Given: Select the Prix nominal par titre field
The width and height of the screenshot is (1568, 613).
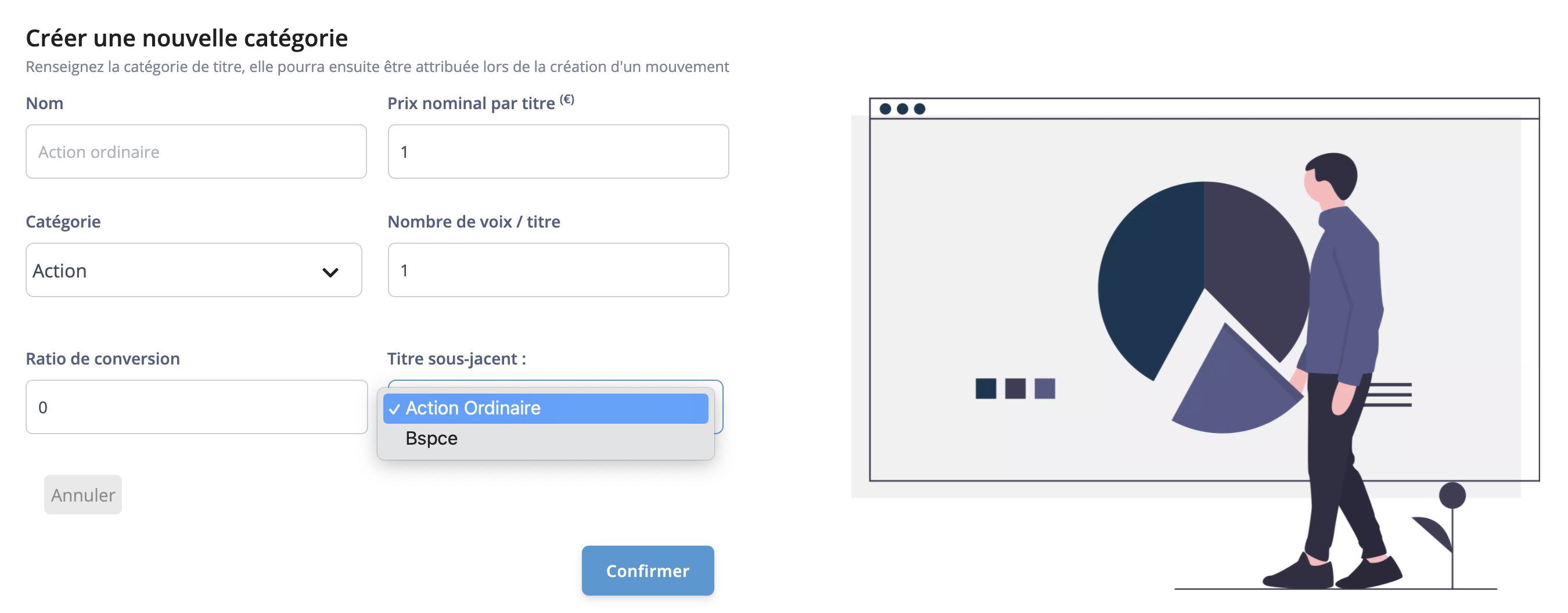Looking at the screenshot, I should [558, 152].
